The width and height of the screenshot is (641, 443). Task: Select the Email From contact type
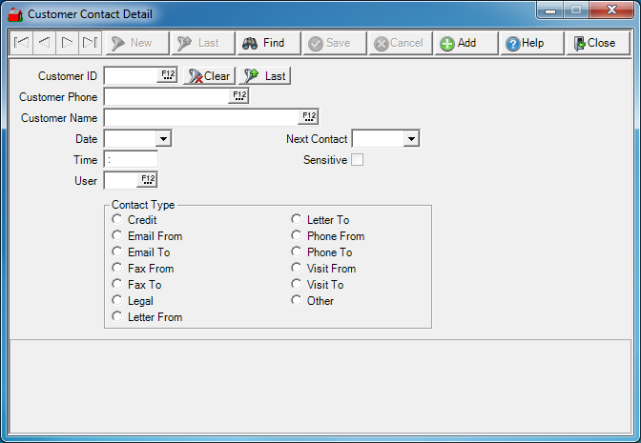118,237
